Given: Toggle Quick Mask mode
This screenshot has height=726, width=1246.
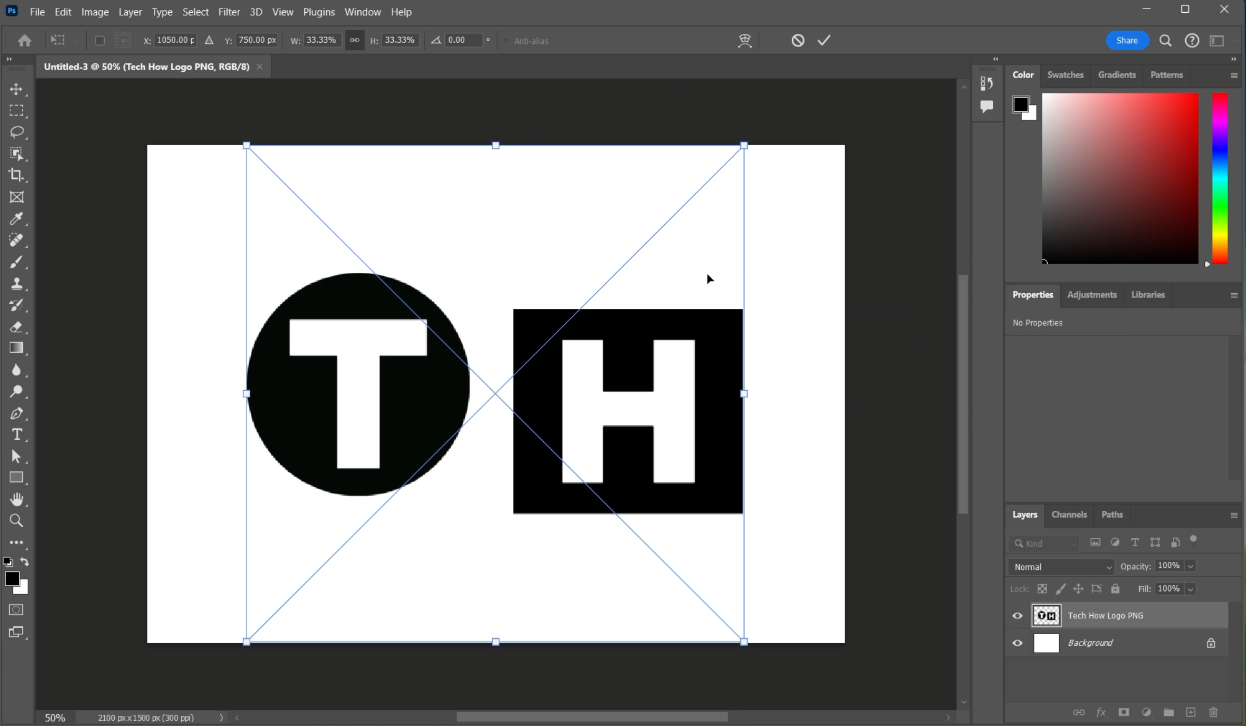Looking at the screenshot, I should (16, 609).
